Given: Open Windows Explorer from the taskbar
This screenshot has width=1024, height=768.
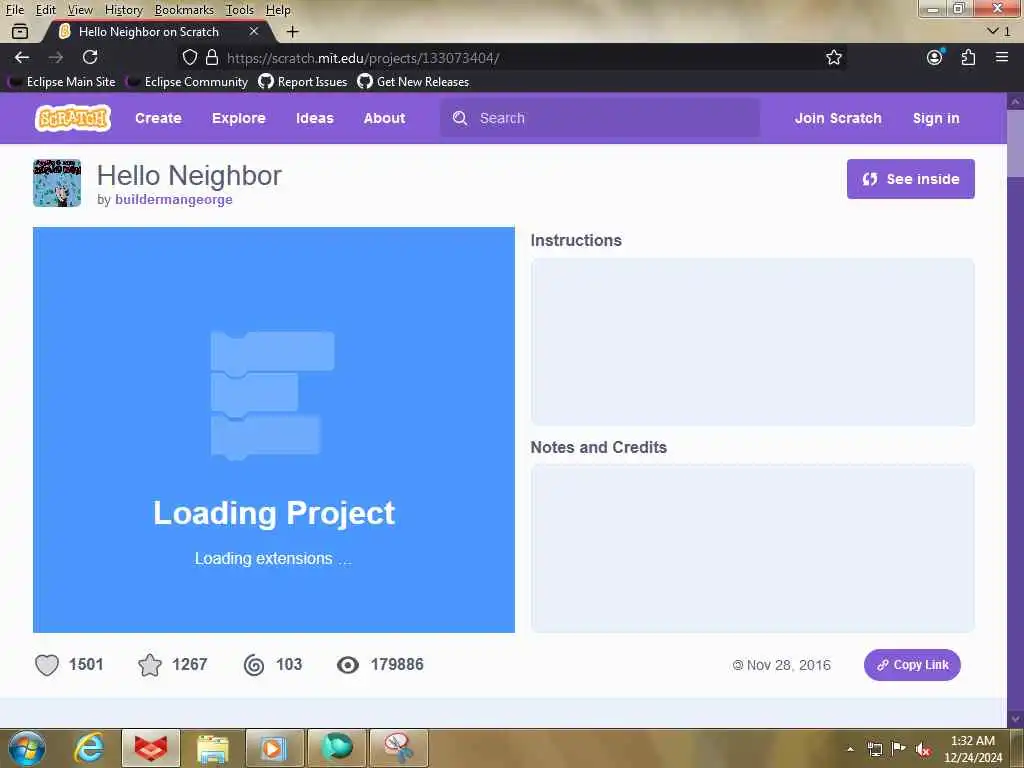Looking at the screenshot, I should (212, 748).
